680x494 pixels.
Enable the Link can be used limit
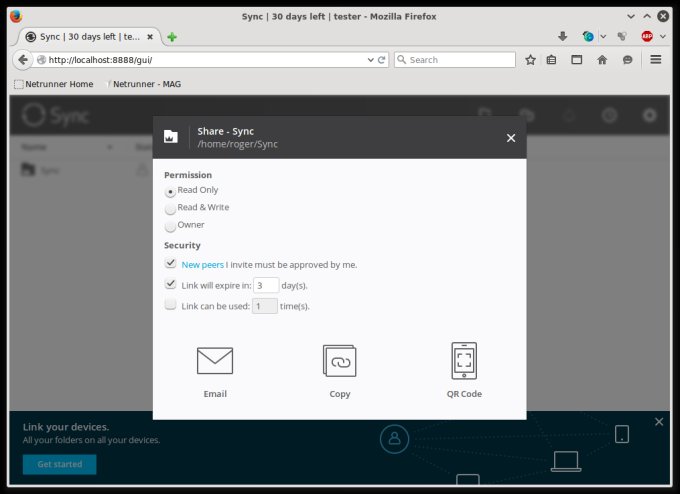(170, 304)
